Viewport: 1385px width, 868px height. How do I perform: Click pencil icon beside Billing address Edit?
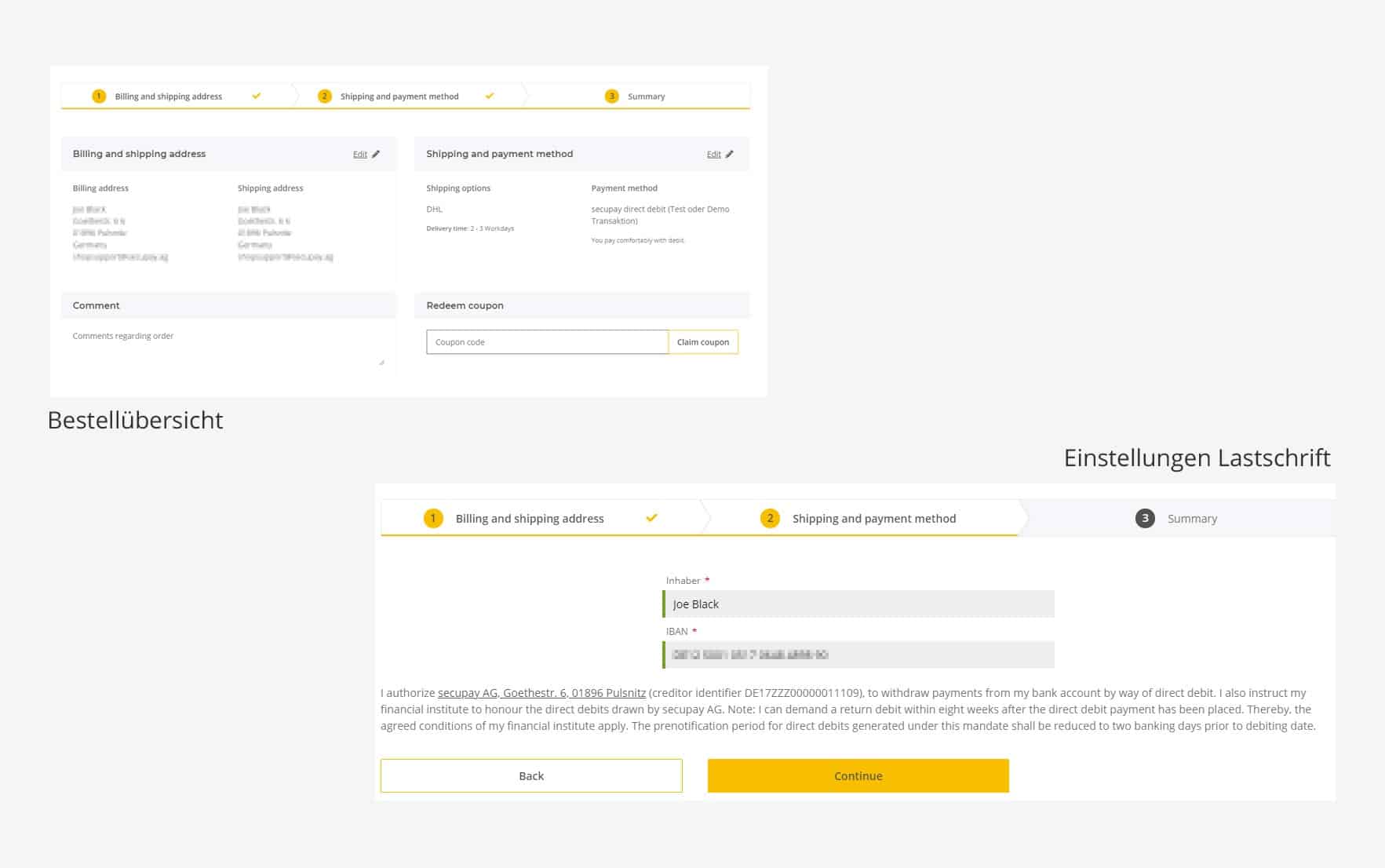pyautogui.click(x=376, y=155)
